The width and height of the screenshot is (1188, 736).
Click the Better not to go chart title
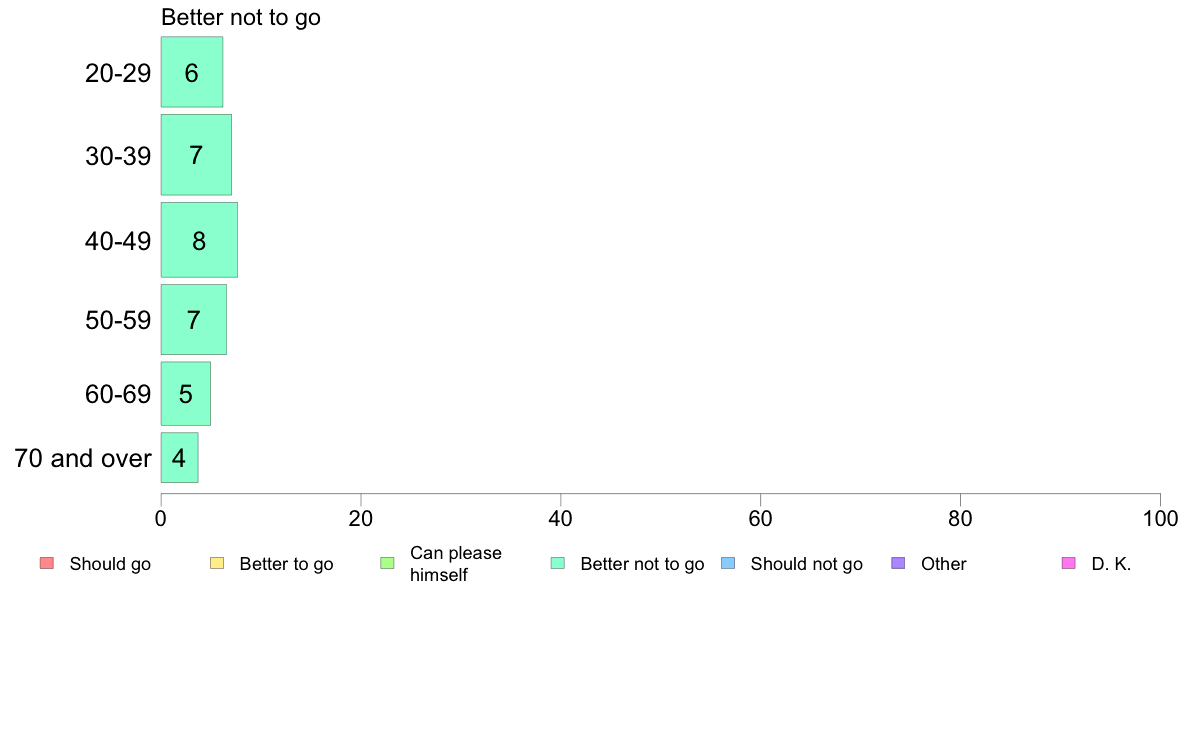click(241, 17)
